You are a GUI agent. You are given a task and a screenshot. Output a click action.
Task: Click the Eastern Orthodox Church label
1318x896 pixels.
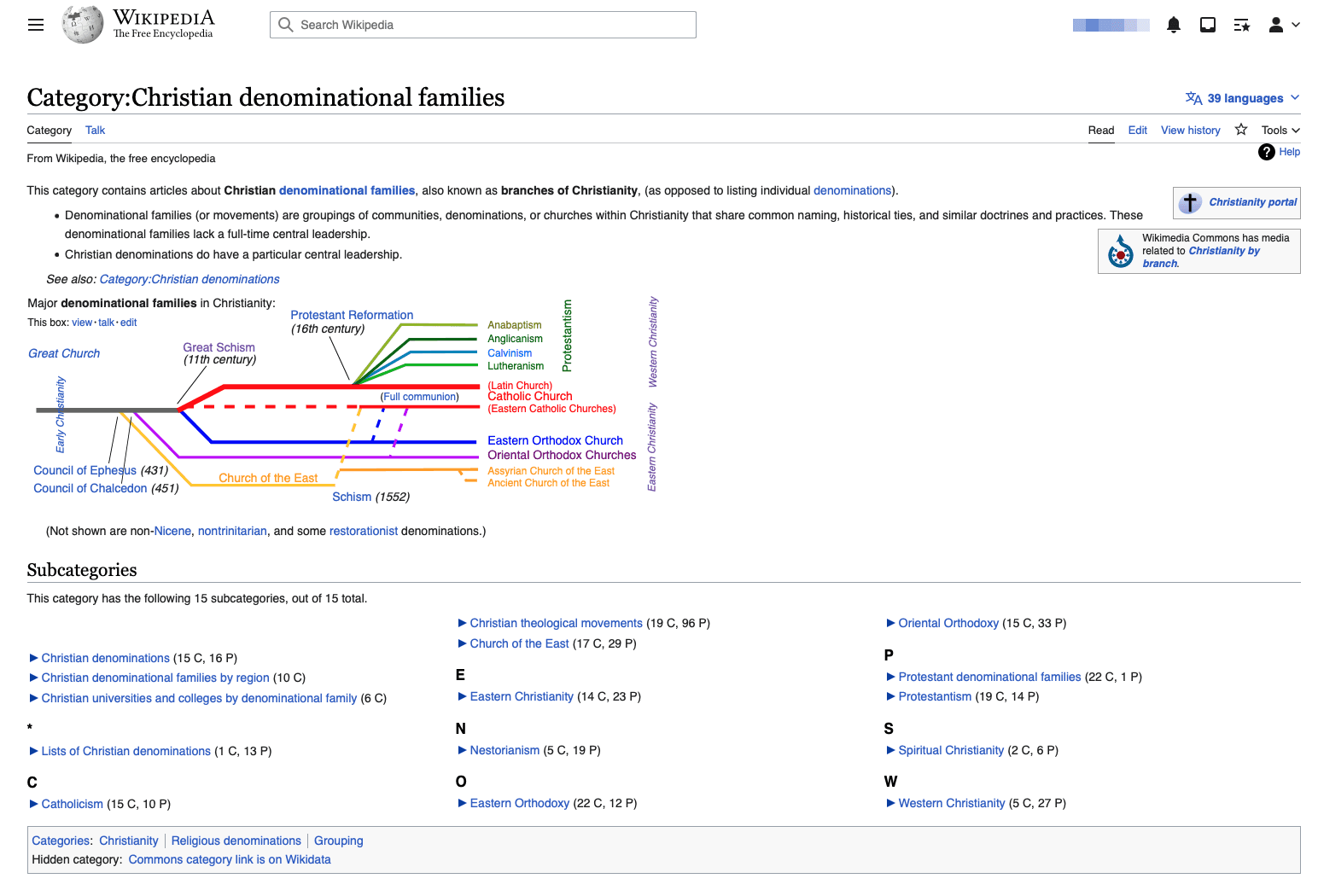(x=555, y=440)
